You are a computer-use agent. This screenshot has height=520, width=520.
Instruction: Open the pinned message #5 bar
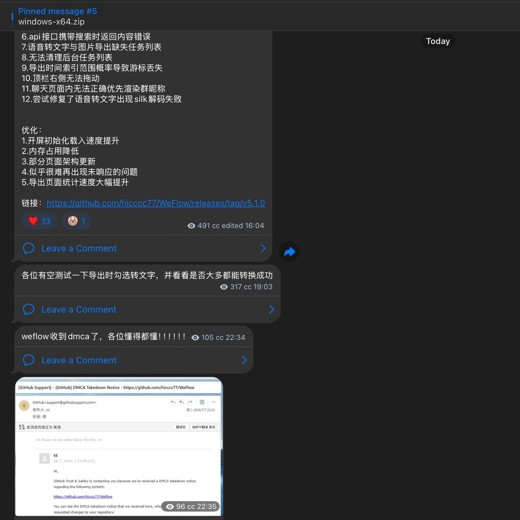pyautogui.click(x=260, y=16)
